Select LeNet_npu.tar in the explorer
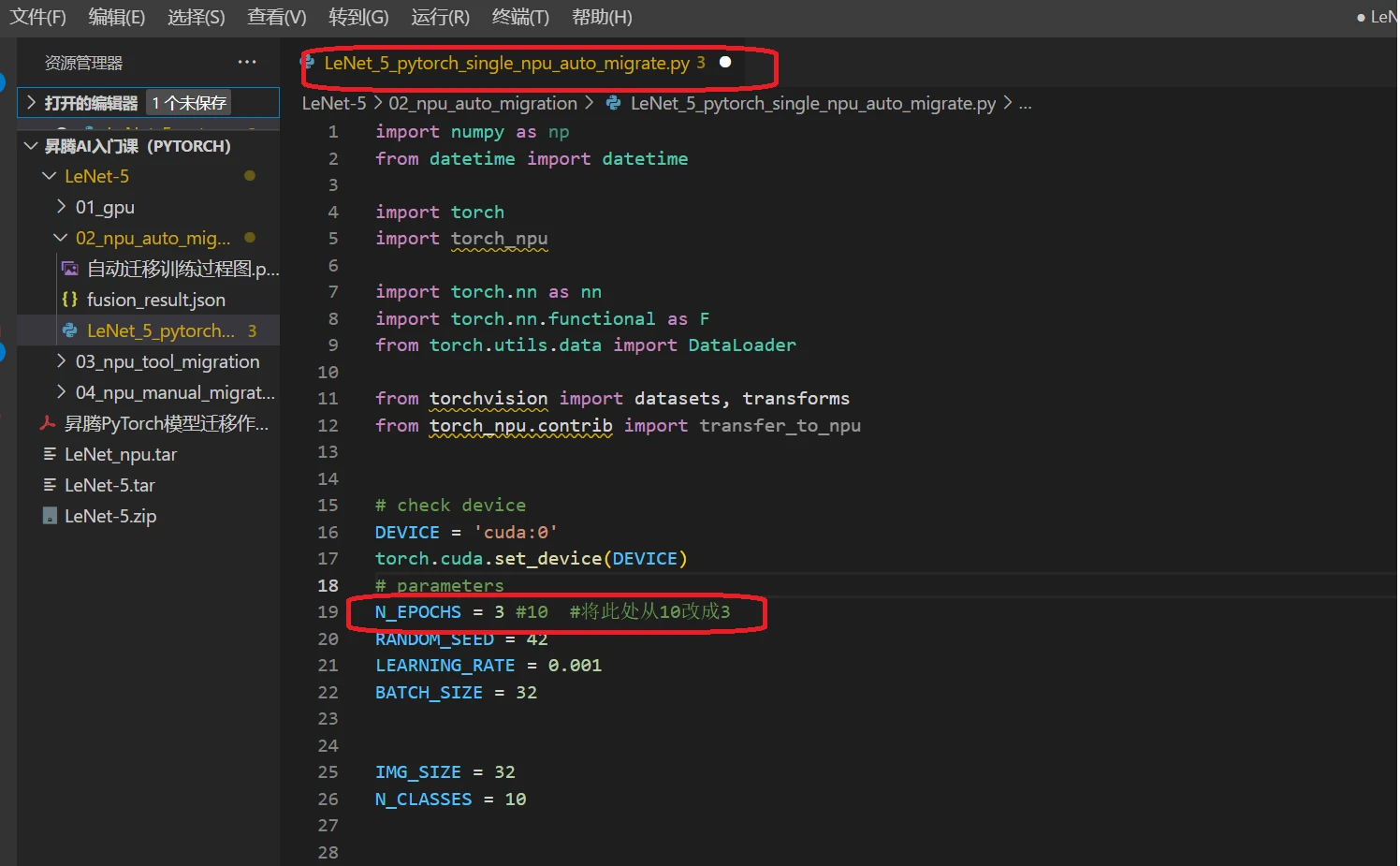Viewport: 1400px width, 866px height. click(x=121, y=454)
